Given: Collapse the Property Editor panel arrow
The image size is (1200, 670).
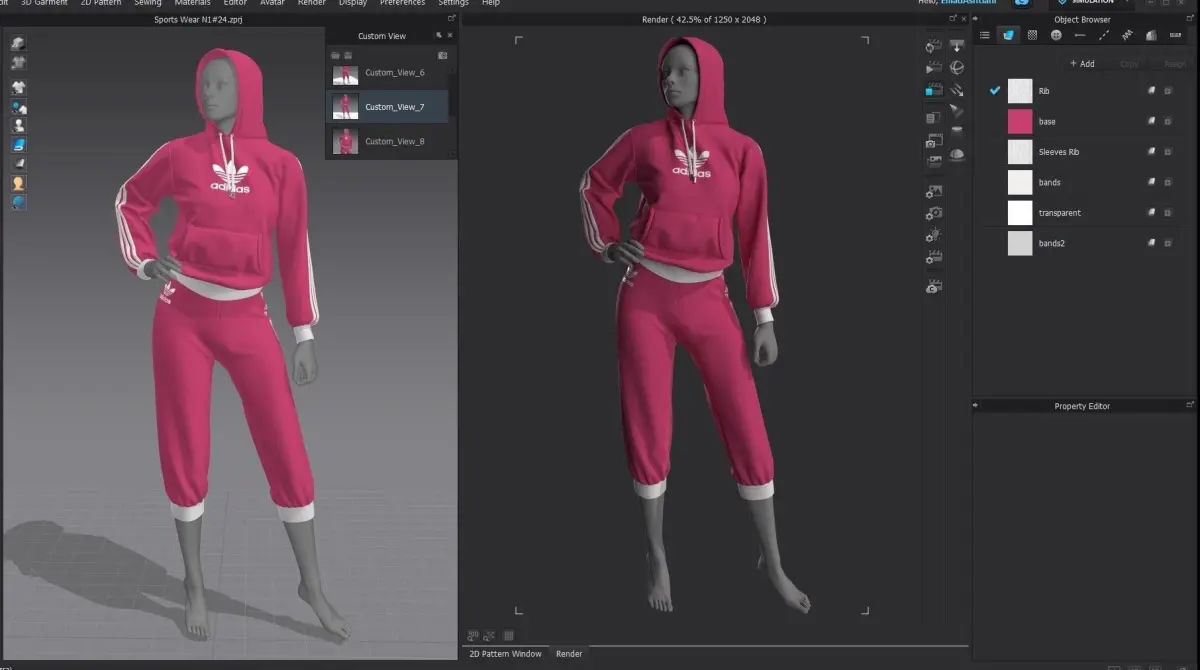Looking at the screenshot, I should [976, 406].
